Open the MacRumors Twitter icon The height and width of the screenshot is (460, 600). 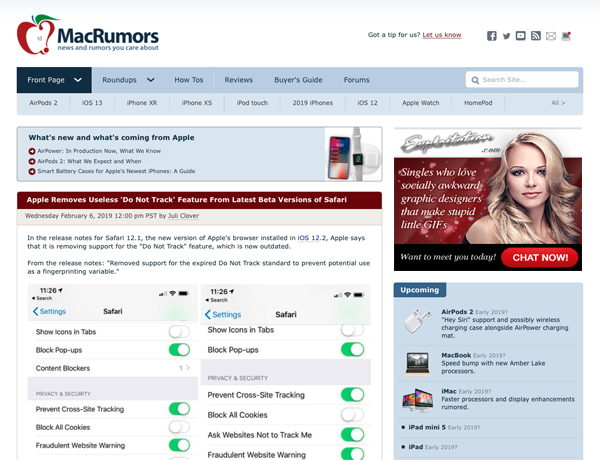click(506, 36)
